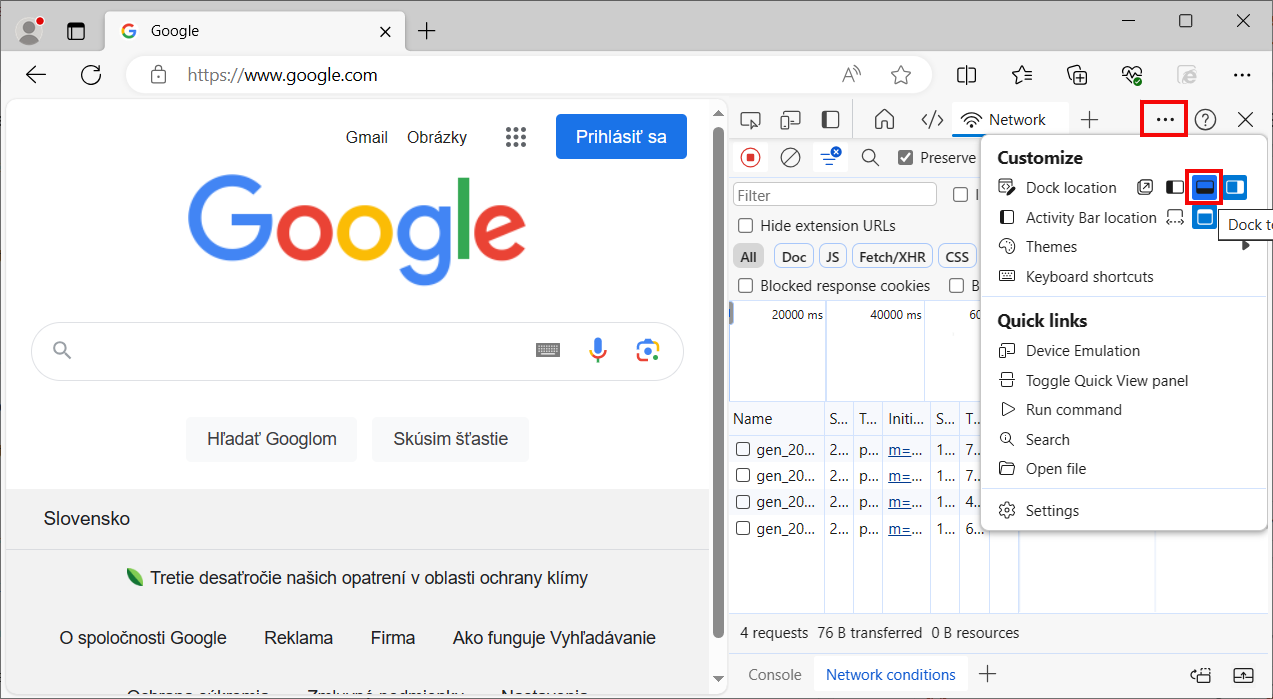Check the third gen_20... request row checkbox
1273x699 pixels.
click(x=743, y=501)
